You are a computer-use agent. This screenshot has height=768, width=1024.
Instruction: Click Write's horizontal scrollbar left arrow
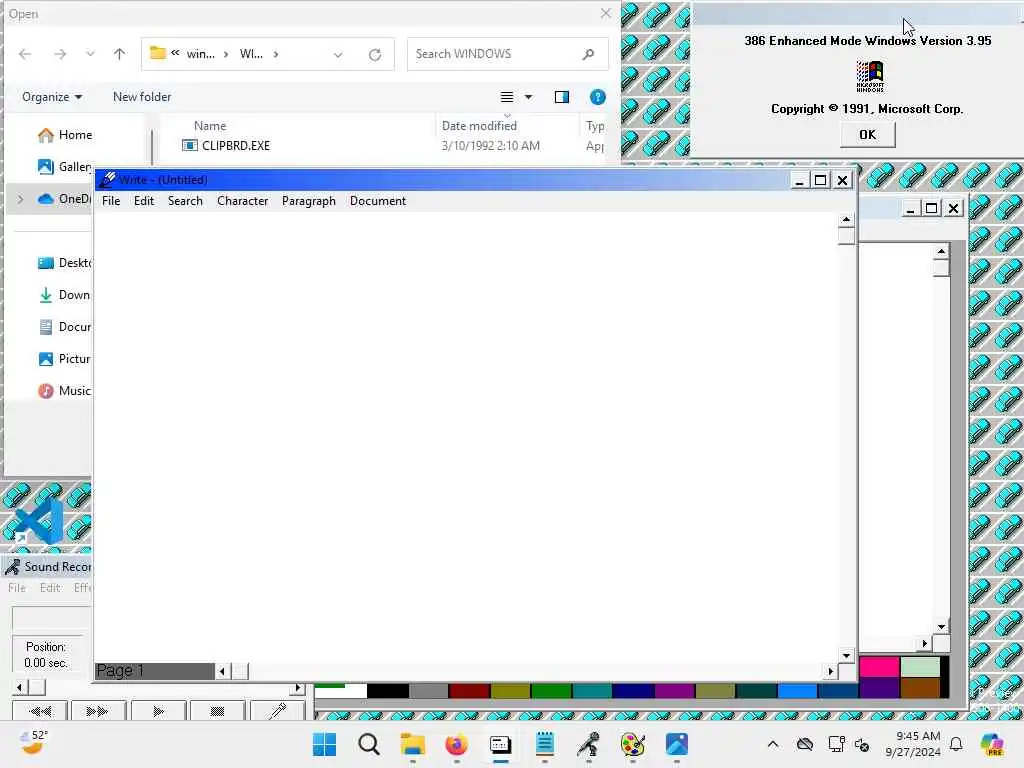[223, 671]
